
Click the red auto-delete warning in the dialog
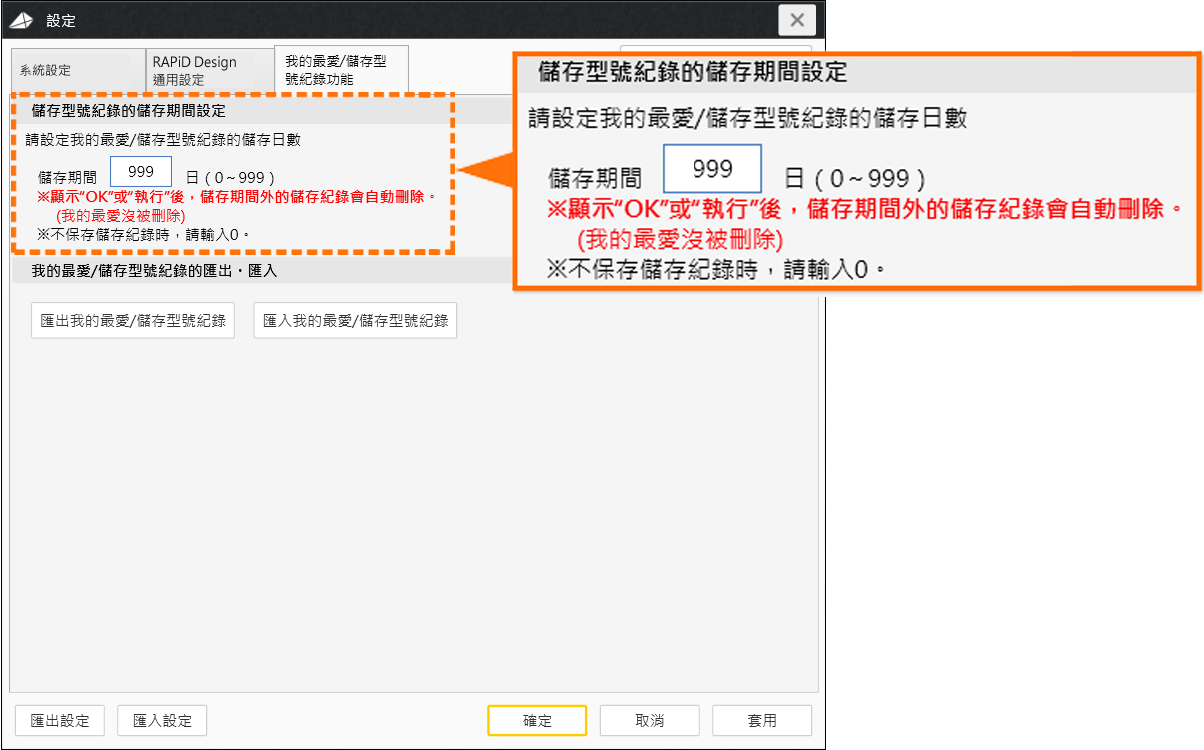click(236, 197)
